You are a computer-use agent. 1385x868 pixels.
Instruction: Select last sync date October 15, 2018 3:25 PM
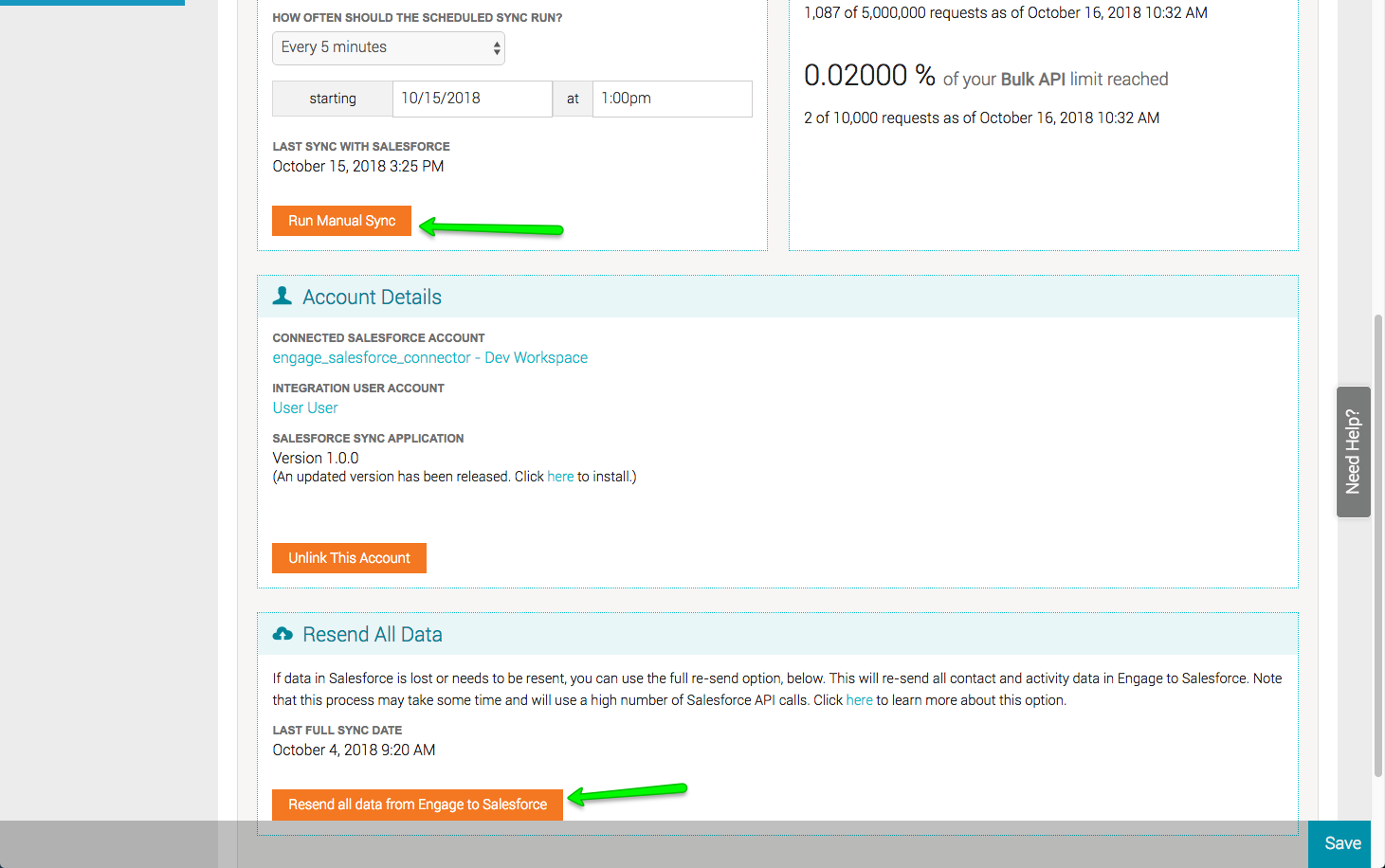[x=358, y=167]
